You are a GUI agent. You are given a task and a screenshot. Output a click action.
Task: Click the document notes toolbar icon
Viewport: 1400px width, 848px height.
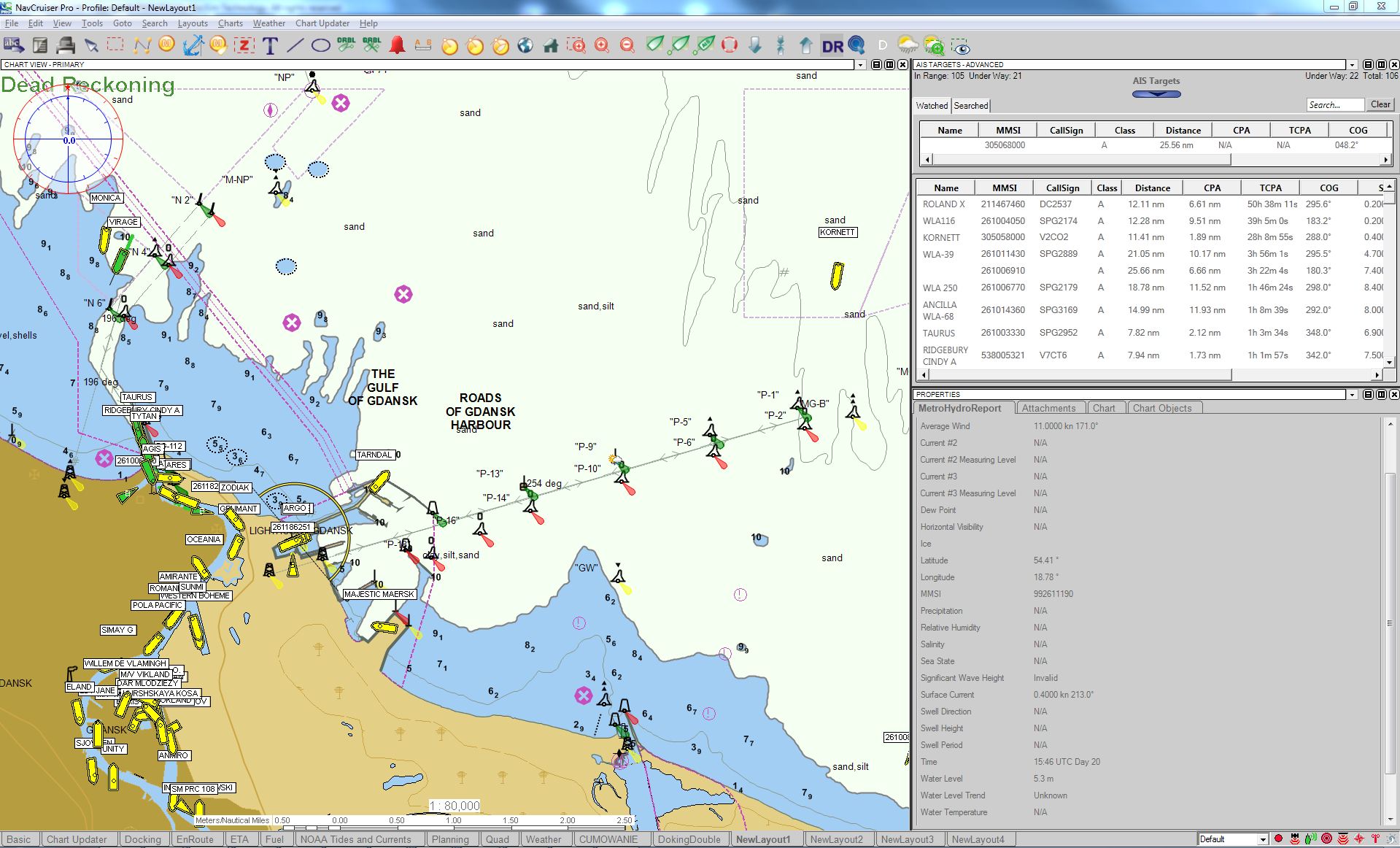40,46
